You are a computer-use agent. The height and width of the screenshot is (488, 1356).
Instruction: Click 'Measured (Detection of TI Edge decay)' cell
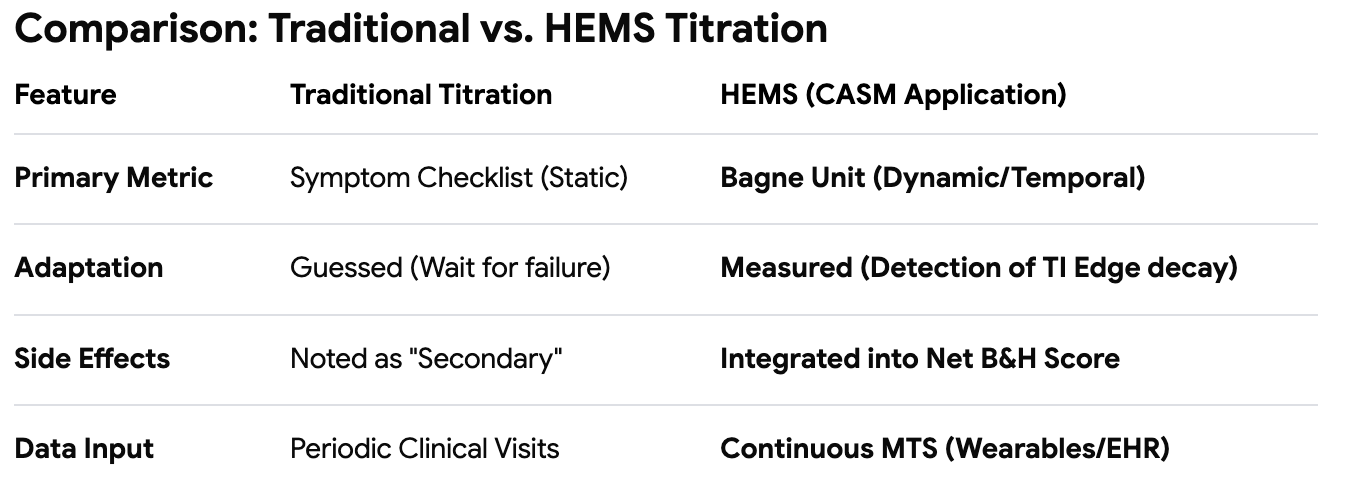(x=979, y=268)
